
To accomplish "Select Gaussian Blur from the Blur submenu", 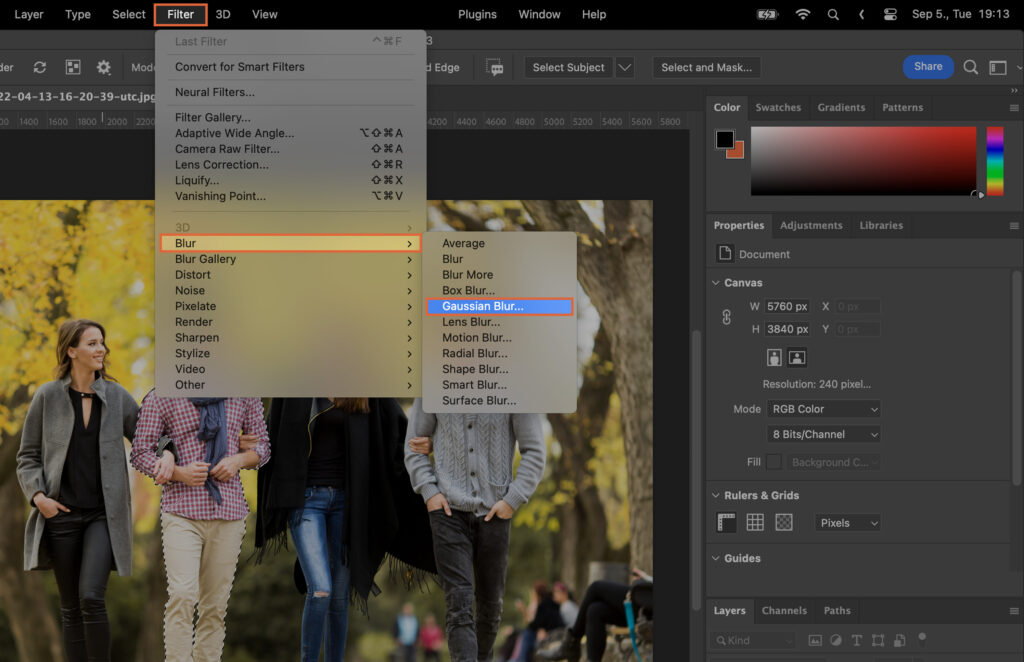I will point(500,306).
